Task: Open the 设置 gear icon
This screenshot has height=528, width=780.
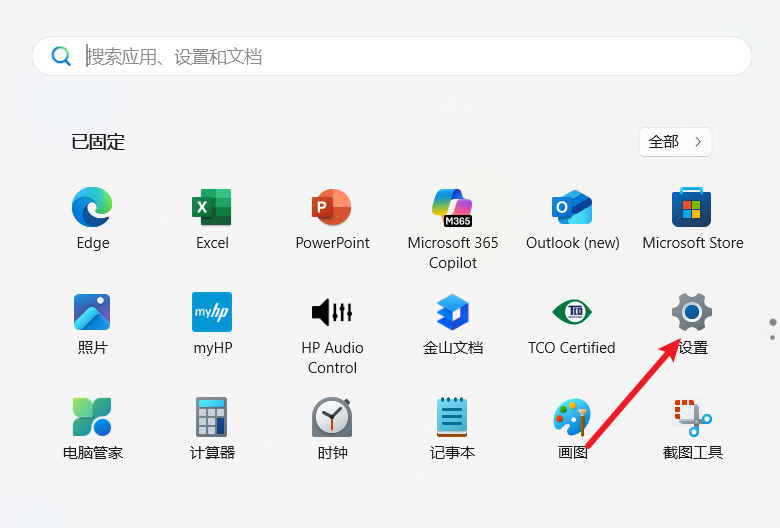Action: 692,312
